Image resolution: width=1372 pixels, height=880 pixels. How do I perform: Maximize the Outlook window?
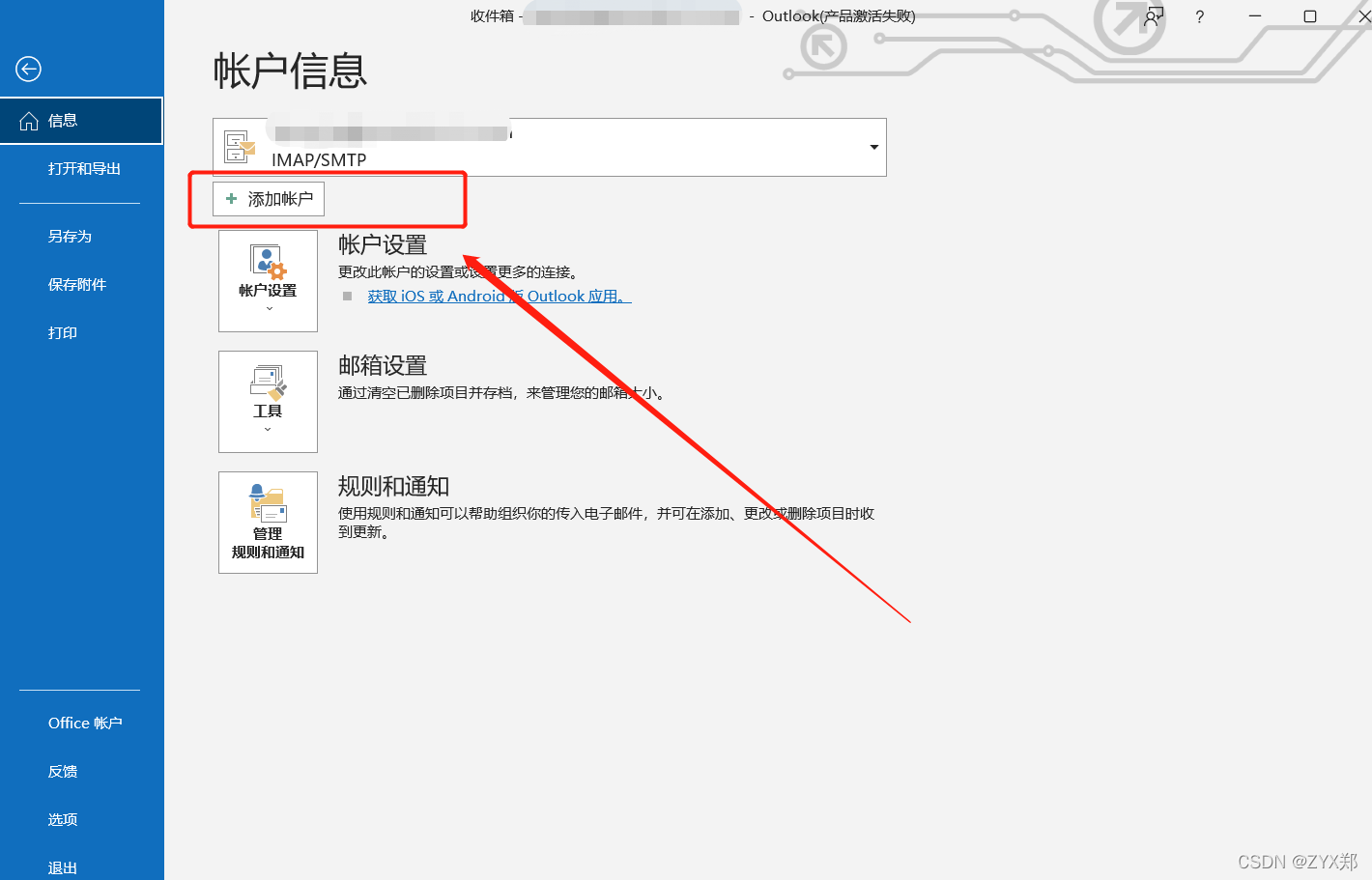click(1310, 16)
